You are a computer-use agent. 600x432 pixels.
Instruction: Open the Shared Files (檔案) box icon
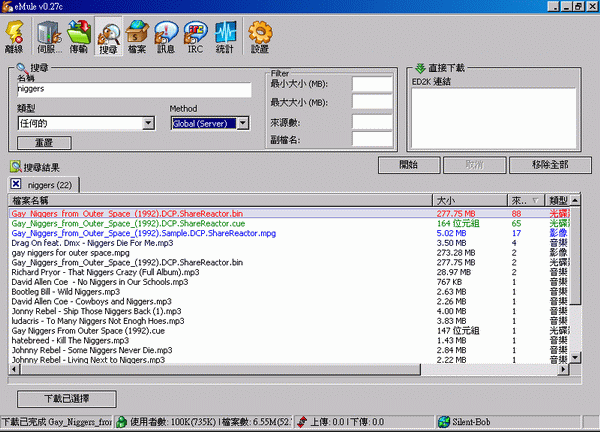[137, 36]
